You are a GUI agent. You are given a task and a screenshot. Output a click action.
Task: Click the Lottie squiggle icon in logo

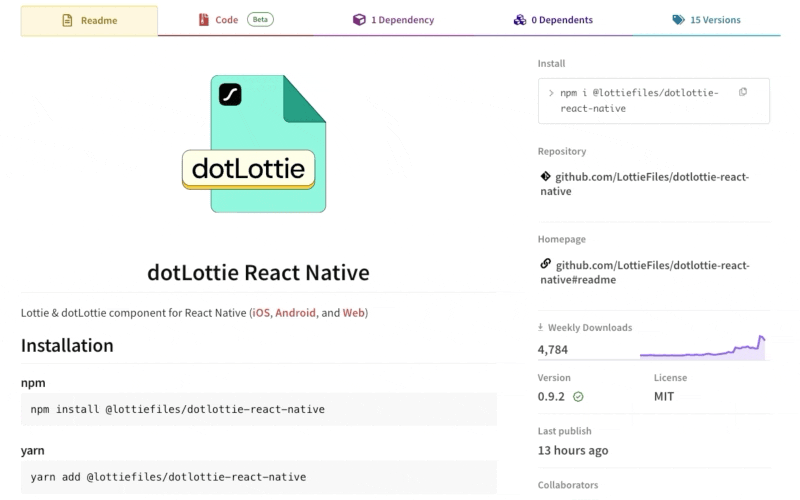coord(230,94)
